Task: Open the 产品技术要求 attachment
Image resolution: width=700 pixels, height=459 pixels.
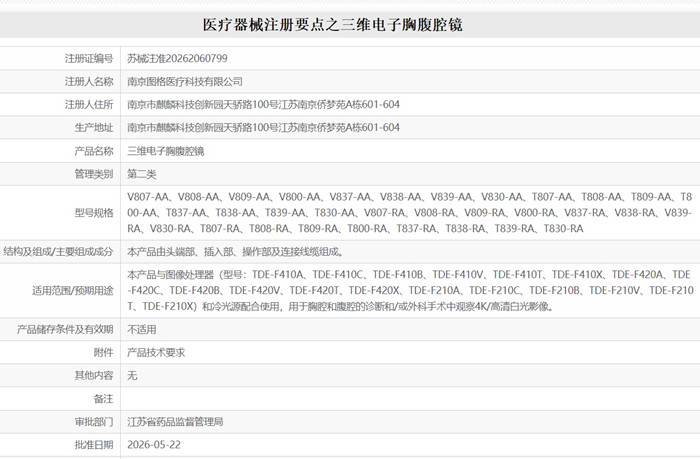Action: 156,352
